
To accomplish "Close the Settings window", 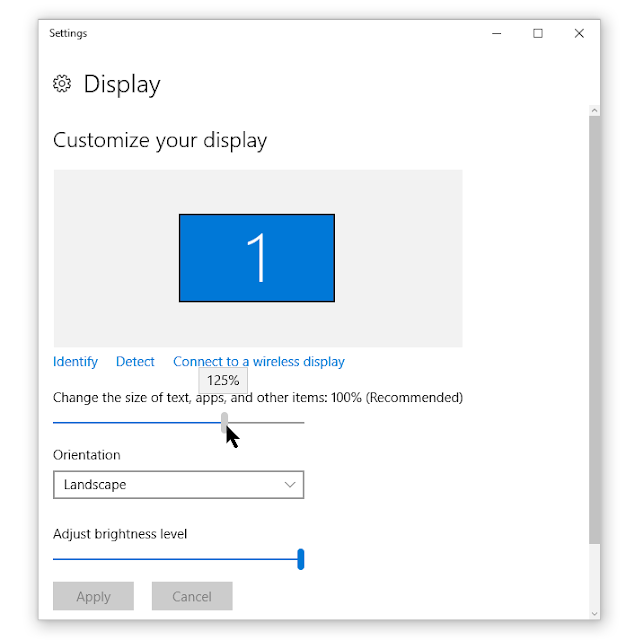I will coord(579,33).
